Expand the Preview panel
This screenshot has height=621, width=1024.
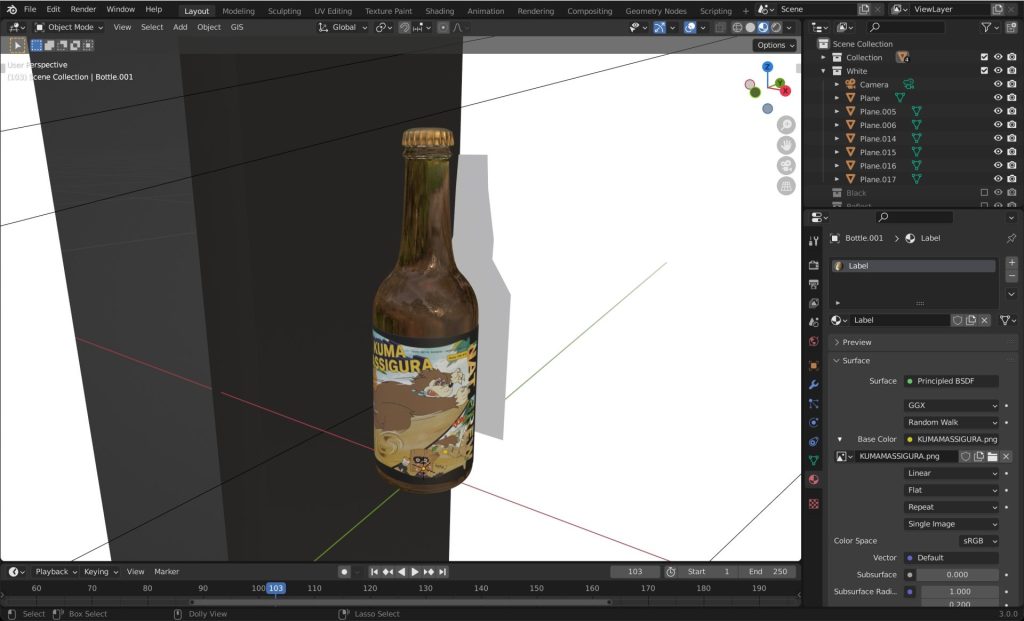coord(857,342)
